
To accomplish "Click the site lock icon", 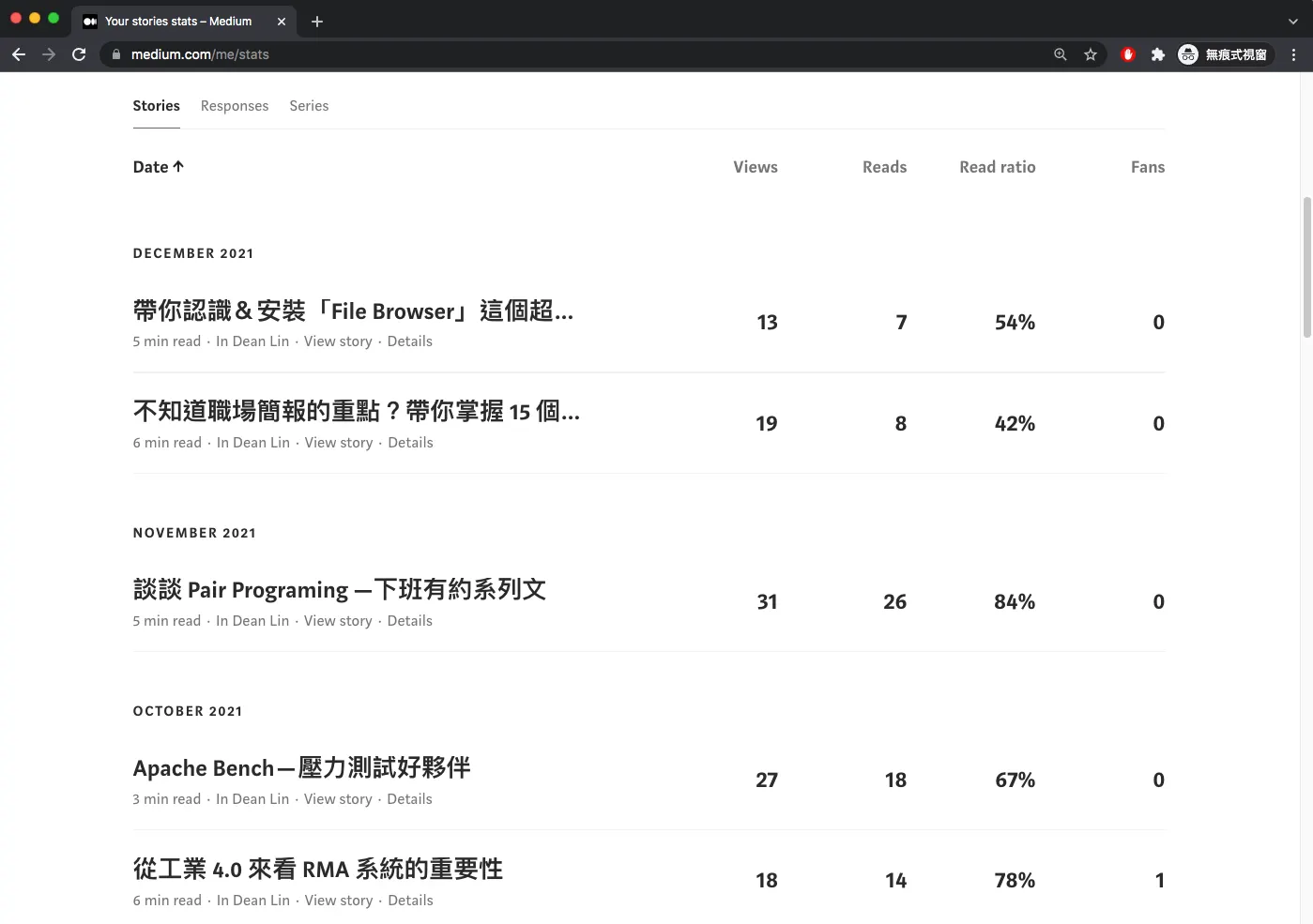I will tap(116, 54).
